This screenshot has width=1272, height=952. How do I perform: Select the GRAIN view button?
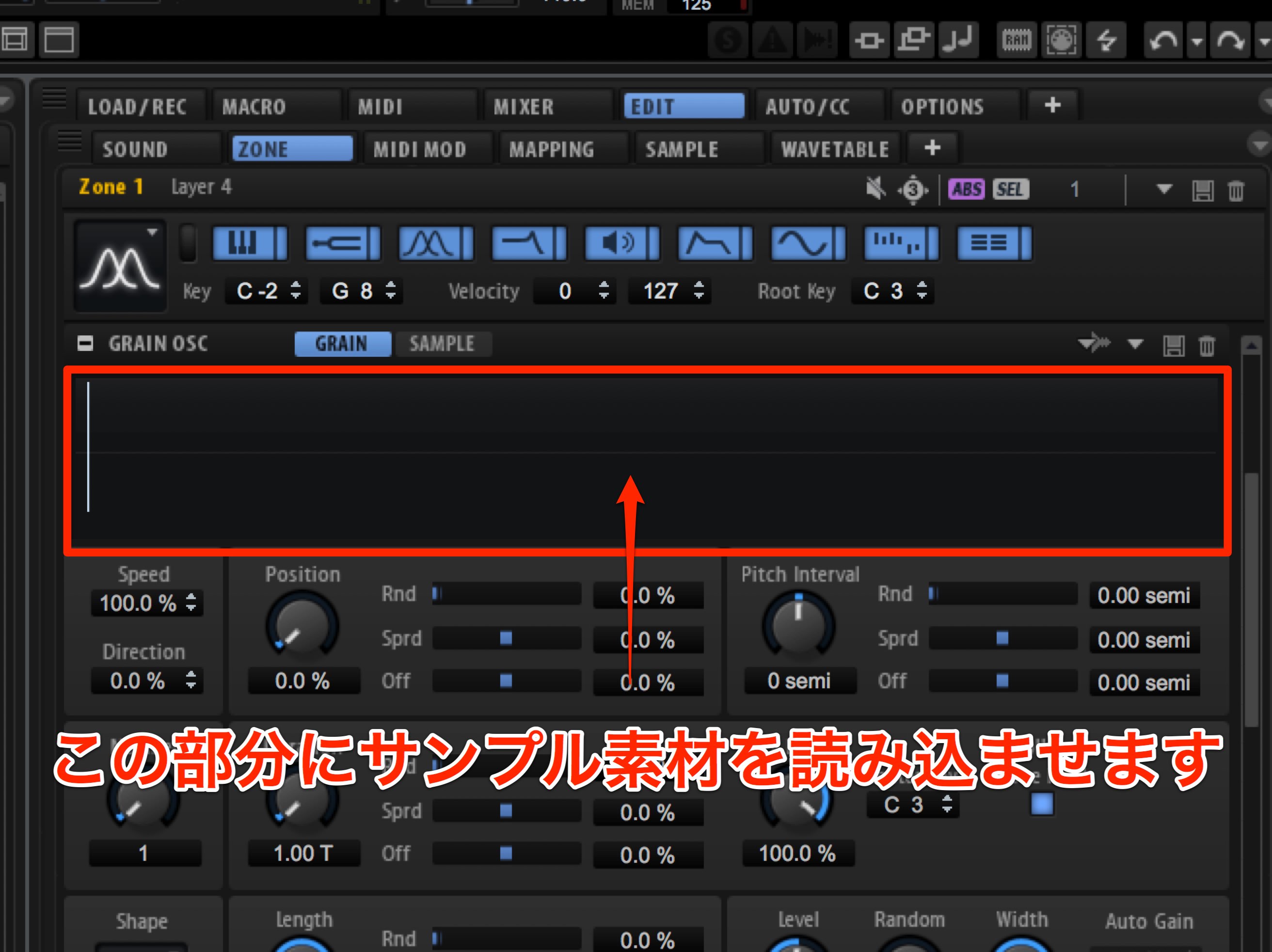point(342,344)
